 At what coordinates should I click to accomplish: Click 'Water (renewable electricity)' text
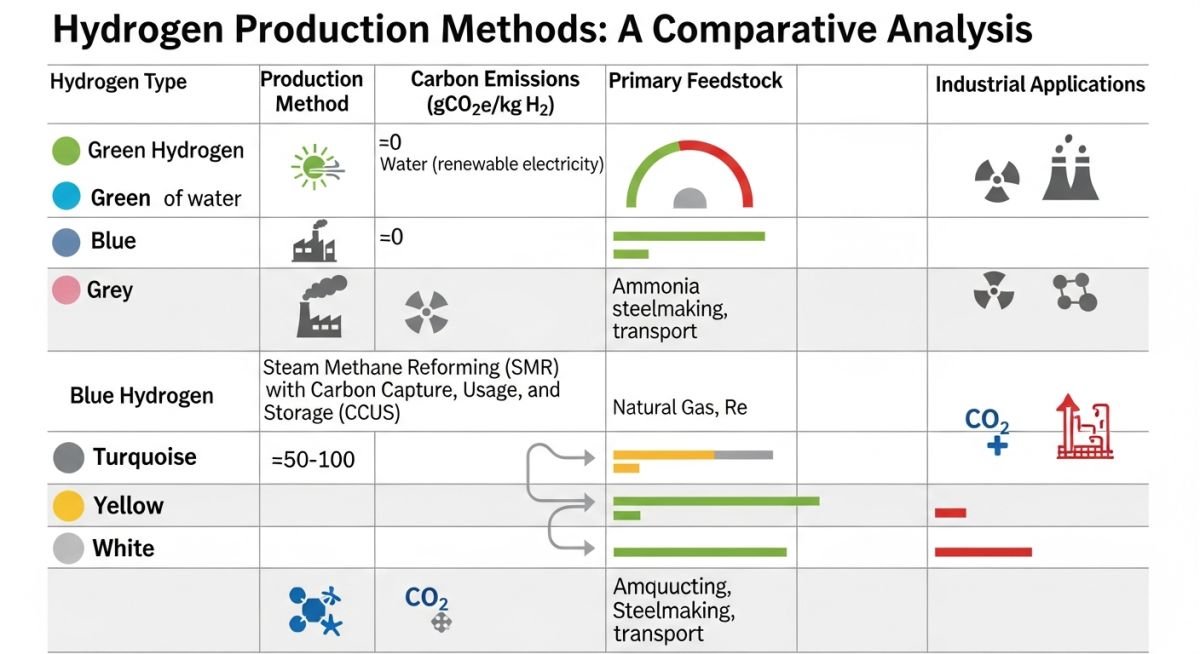pos(492,164)
